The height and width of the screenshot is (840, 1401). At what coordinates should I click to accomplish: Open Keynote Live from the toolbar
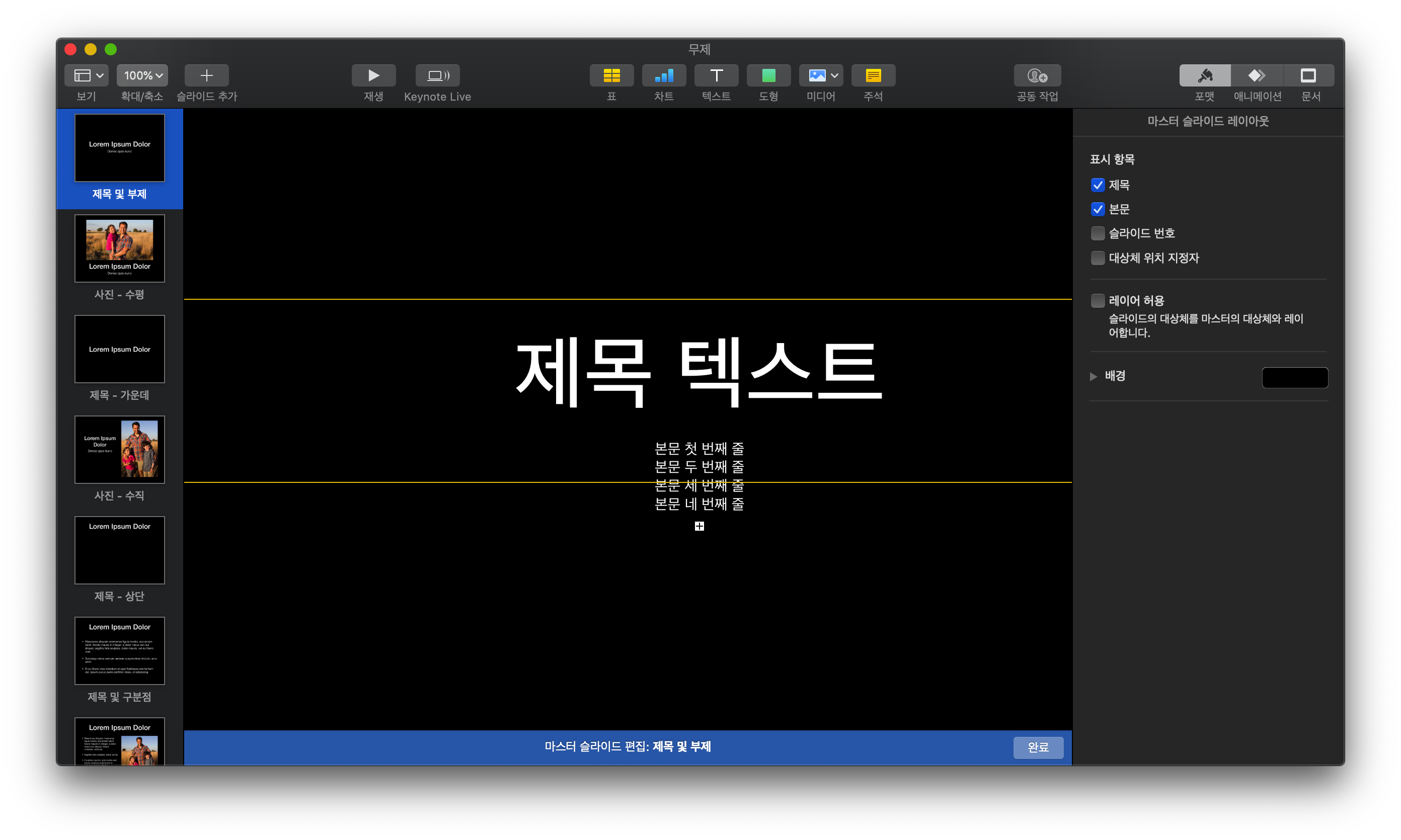[x=437, y=75]
